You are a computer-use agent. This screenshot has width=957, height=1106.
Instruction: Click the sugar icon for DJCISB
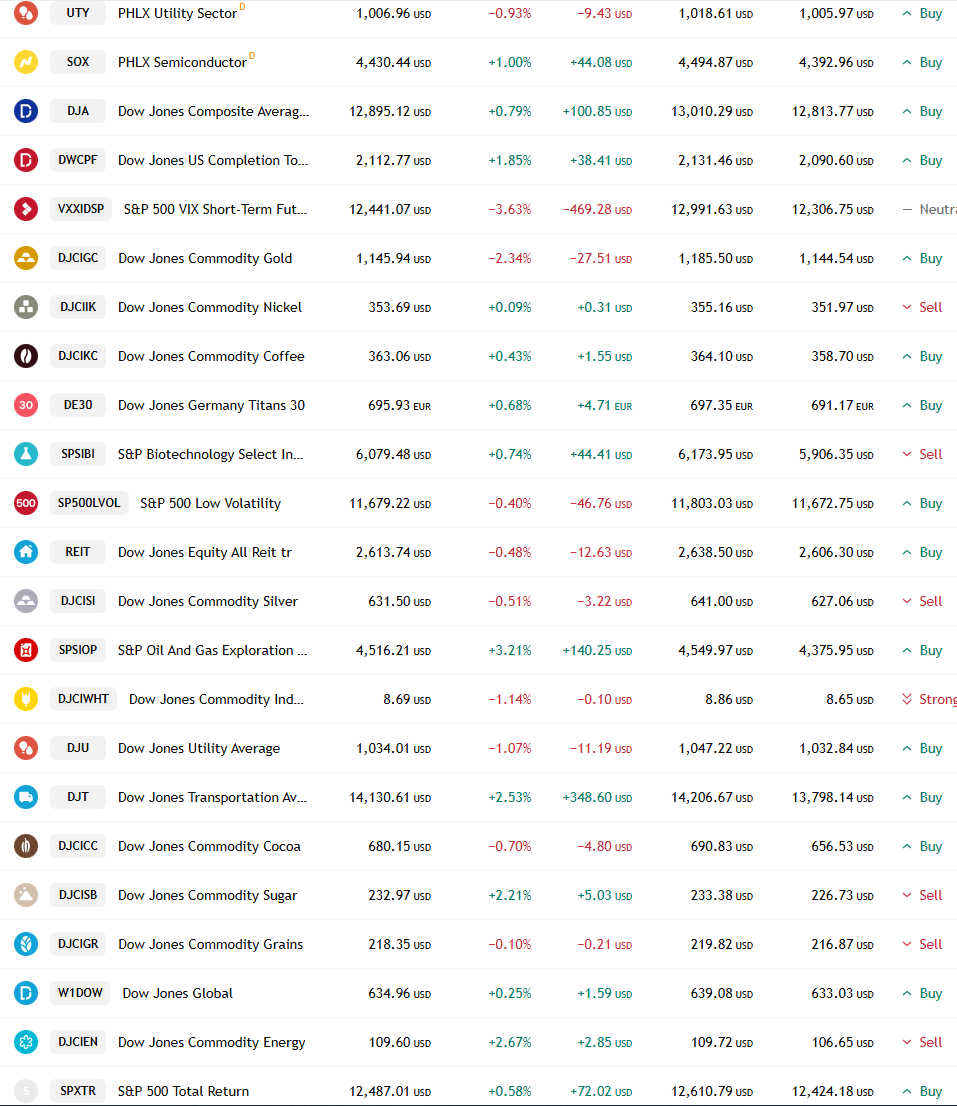pyautogui.click(x=26, y=895)
